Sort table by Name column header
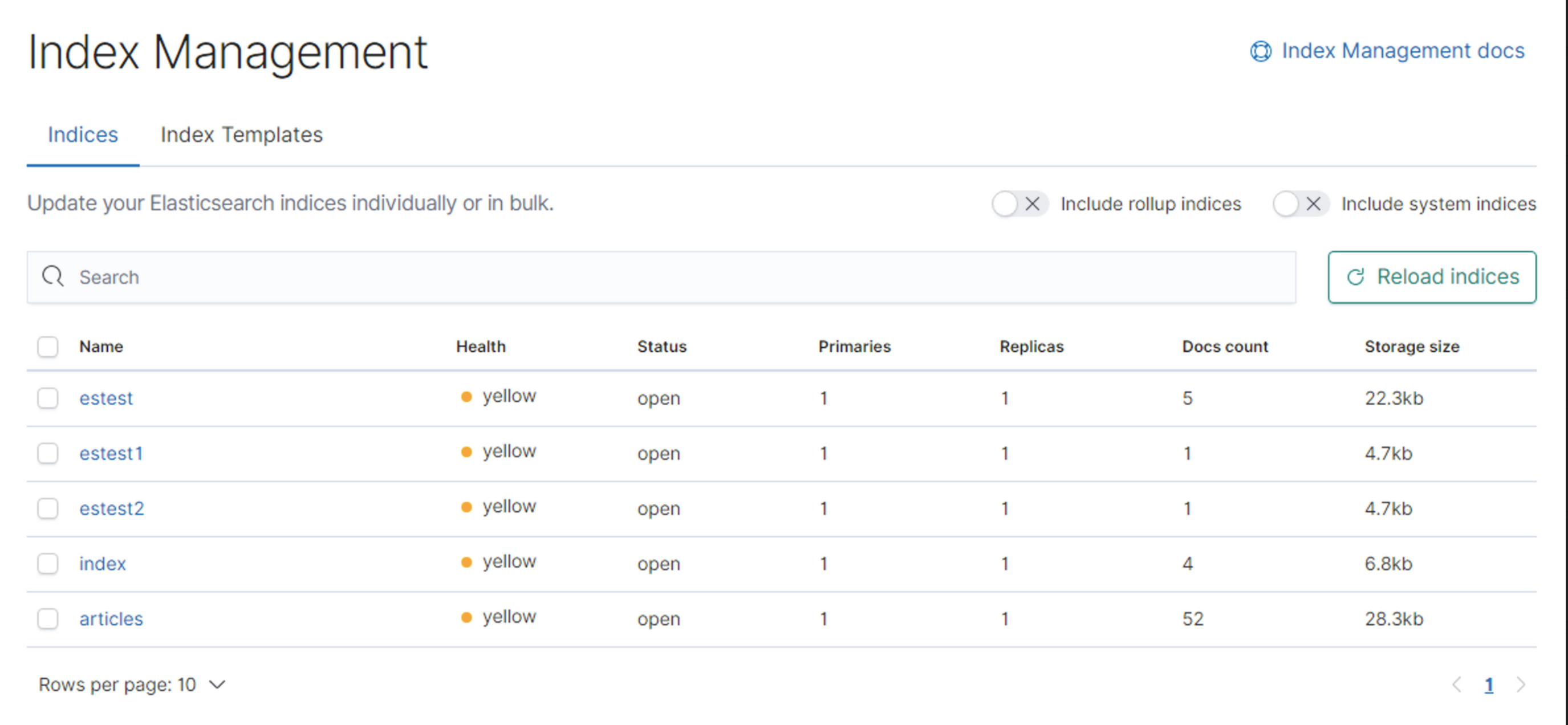The height and width of the screenshot is (725, 1568). pyautogui.click(x=101, y=347)
